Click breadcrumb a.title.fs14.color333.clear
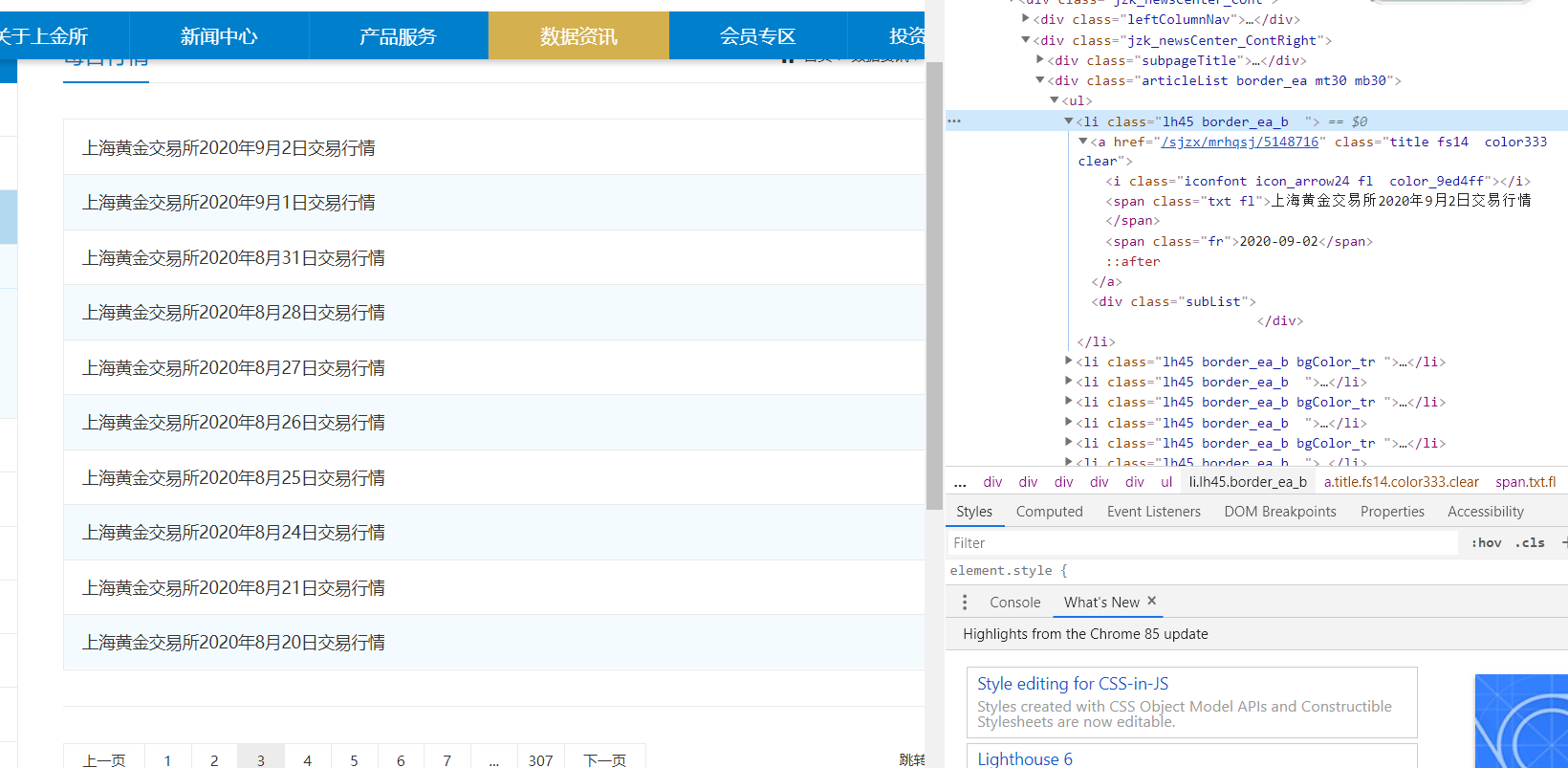1568x768 pixels. coord(1402,482)
